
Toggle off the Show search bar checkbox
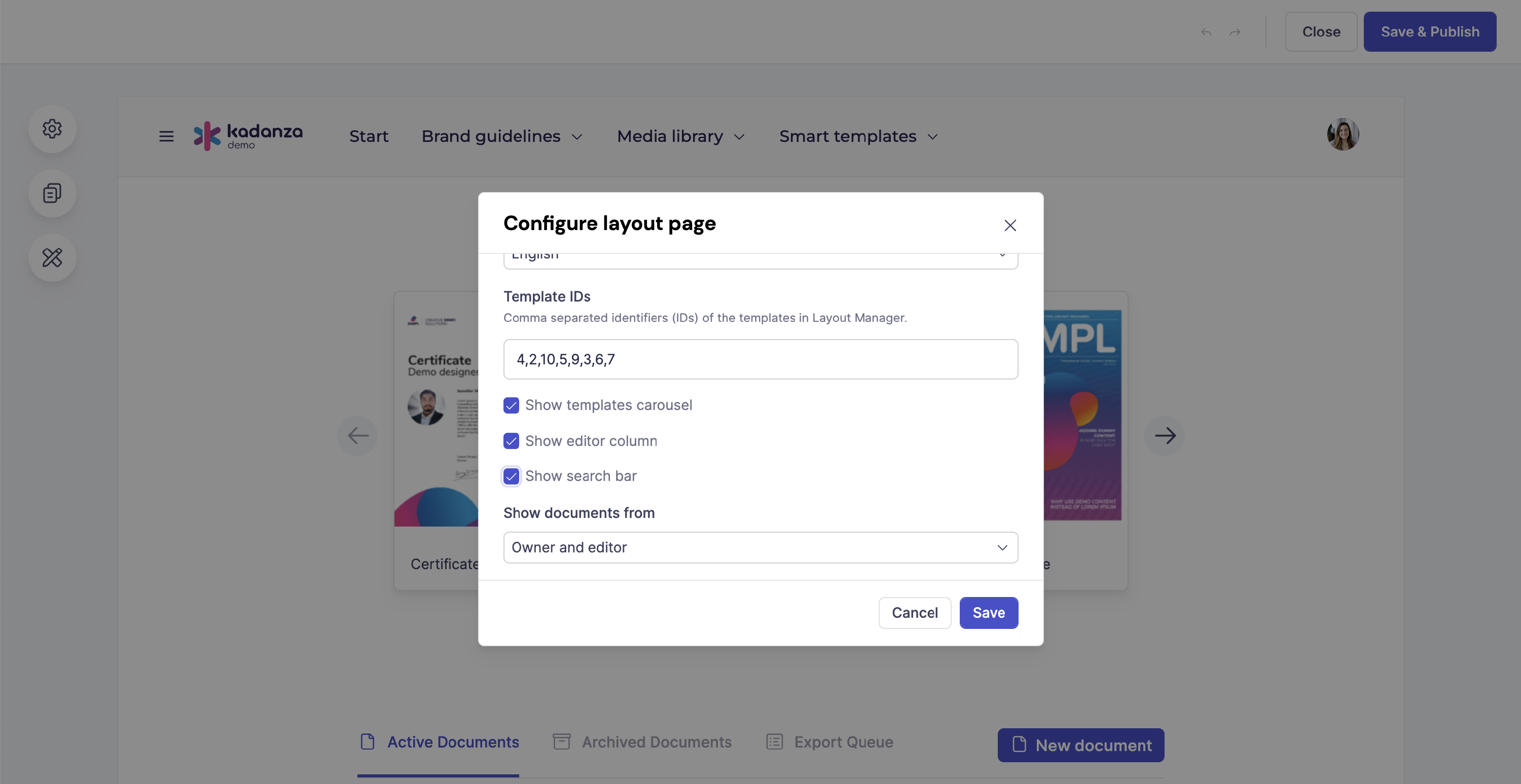512,476
